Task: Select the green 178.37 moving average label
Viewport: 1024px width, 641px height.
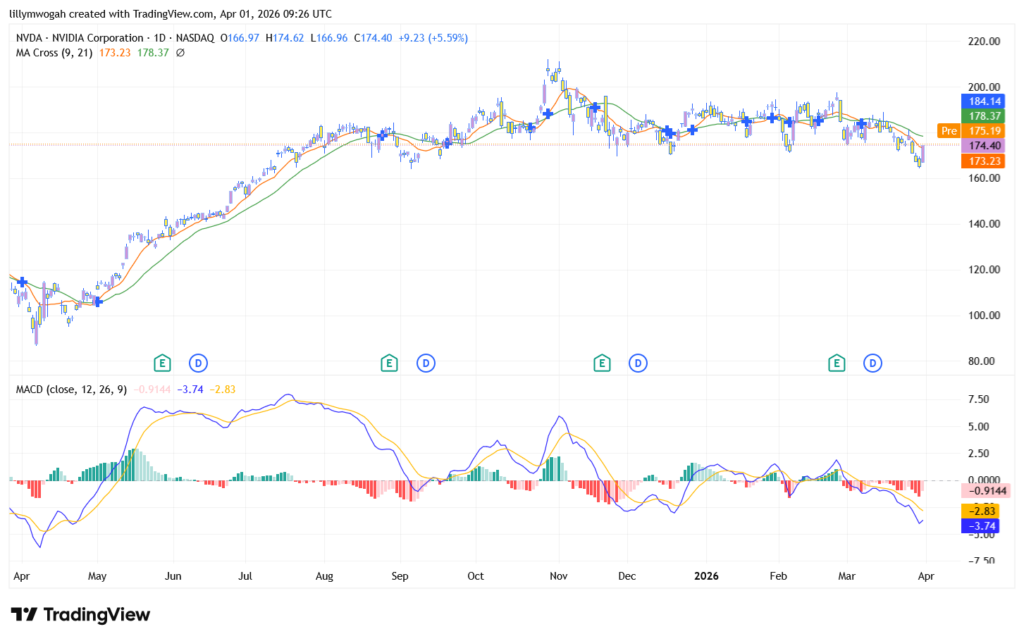Action: [x=981, y=116]
